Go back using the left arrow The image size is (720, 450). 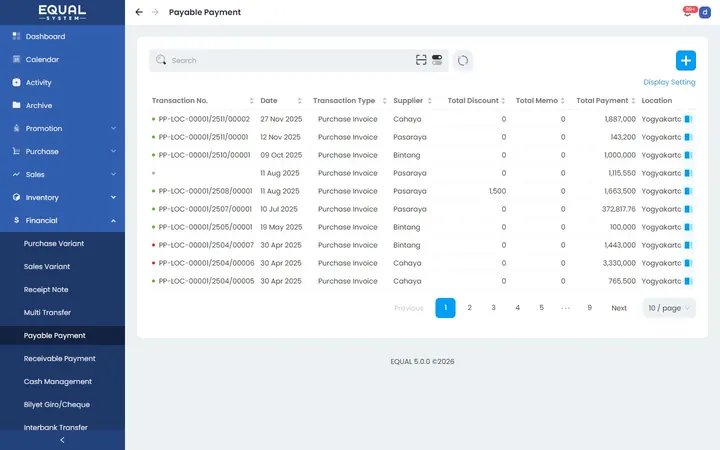tap(139, 12)
